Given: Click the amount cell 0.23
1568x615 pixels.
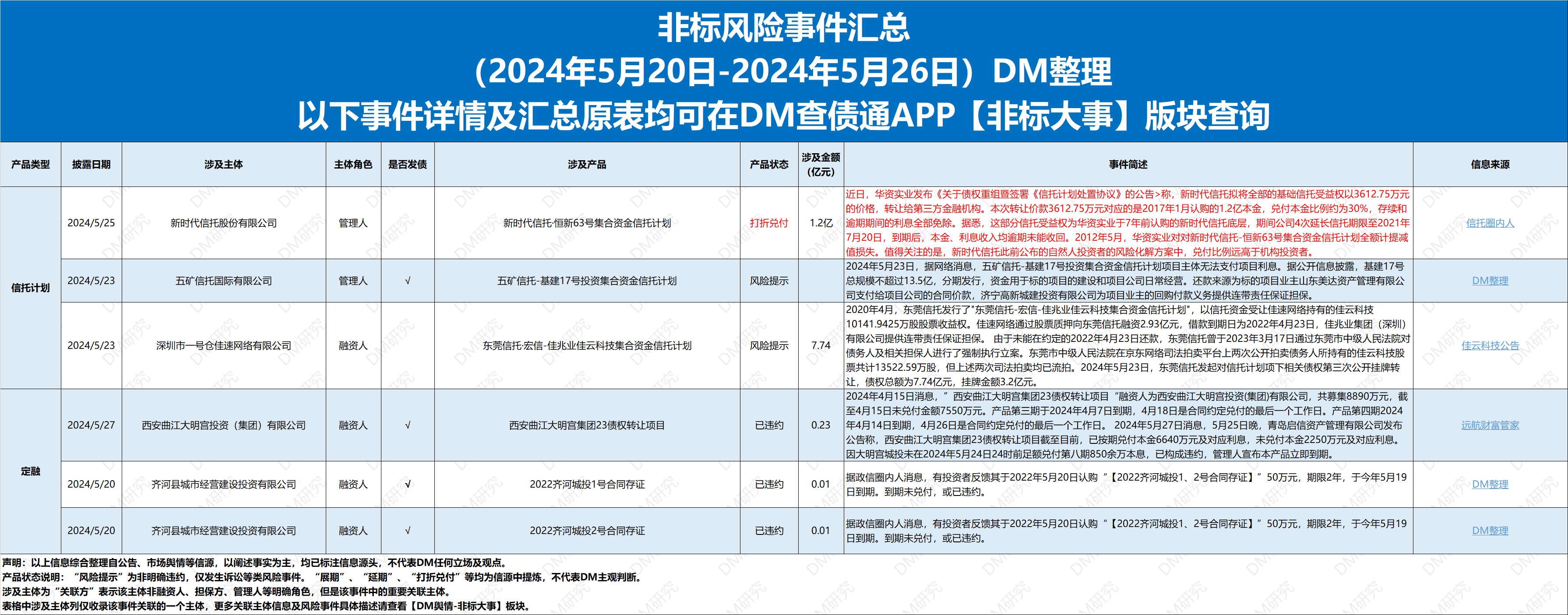Looking at the screenshot, I should click(821, 425).
